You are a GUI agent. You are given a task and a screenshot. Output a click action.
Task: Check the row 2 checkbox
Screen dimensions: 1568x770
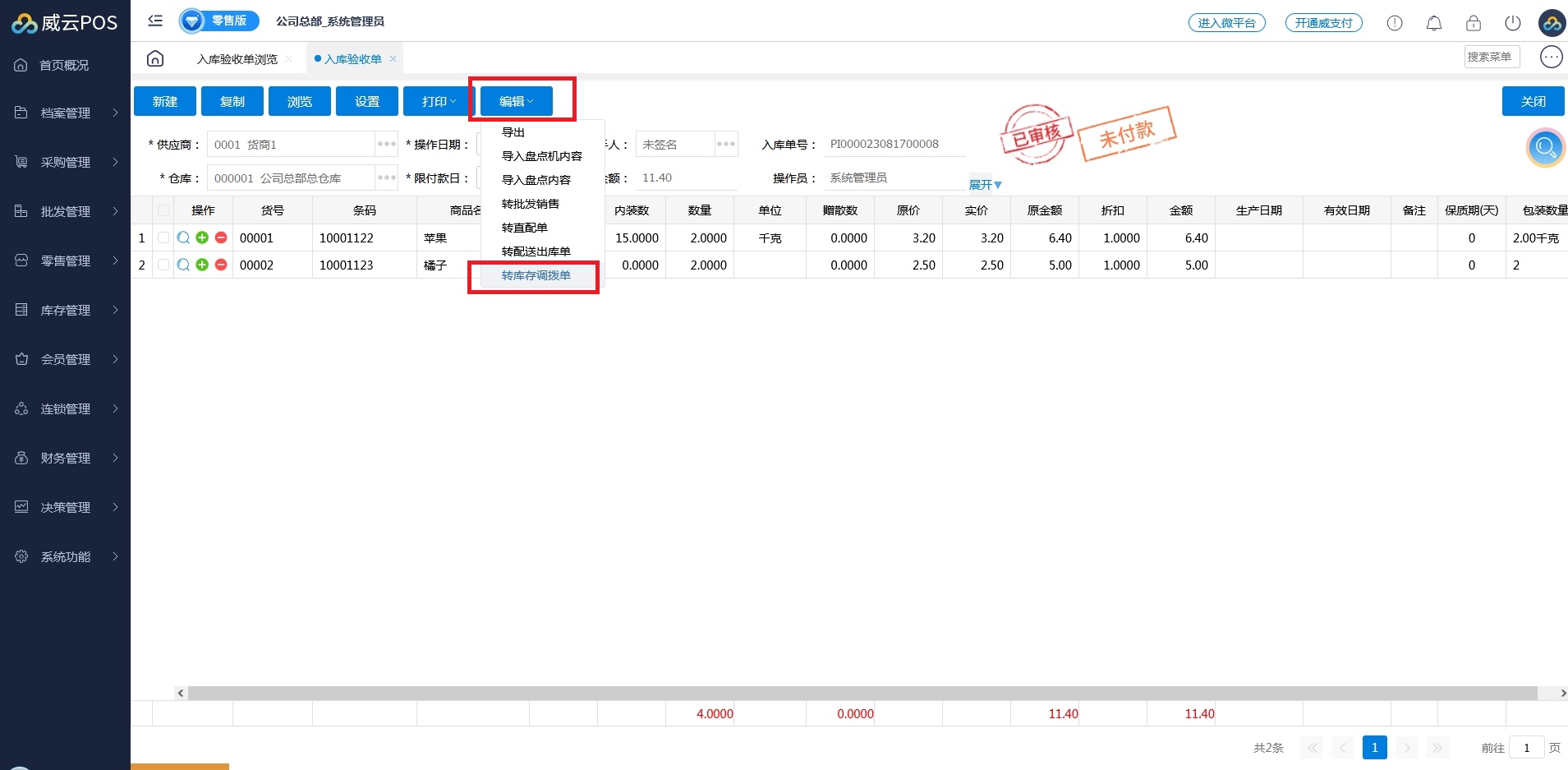[x=163, y=265]
